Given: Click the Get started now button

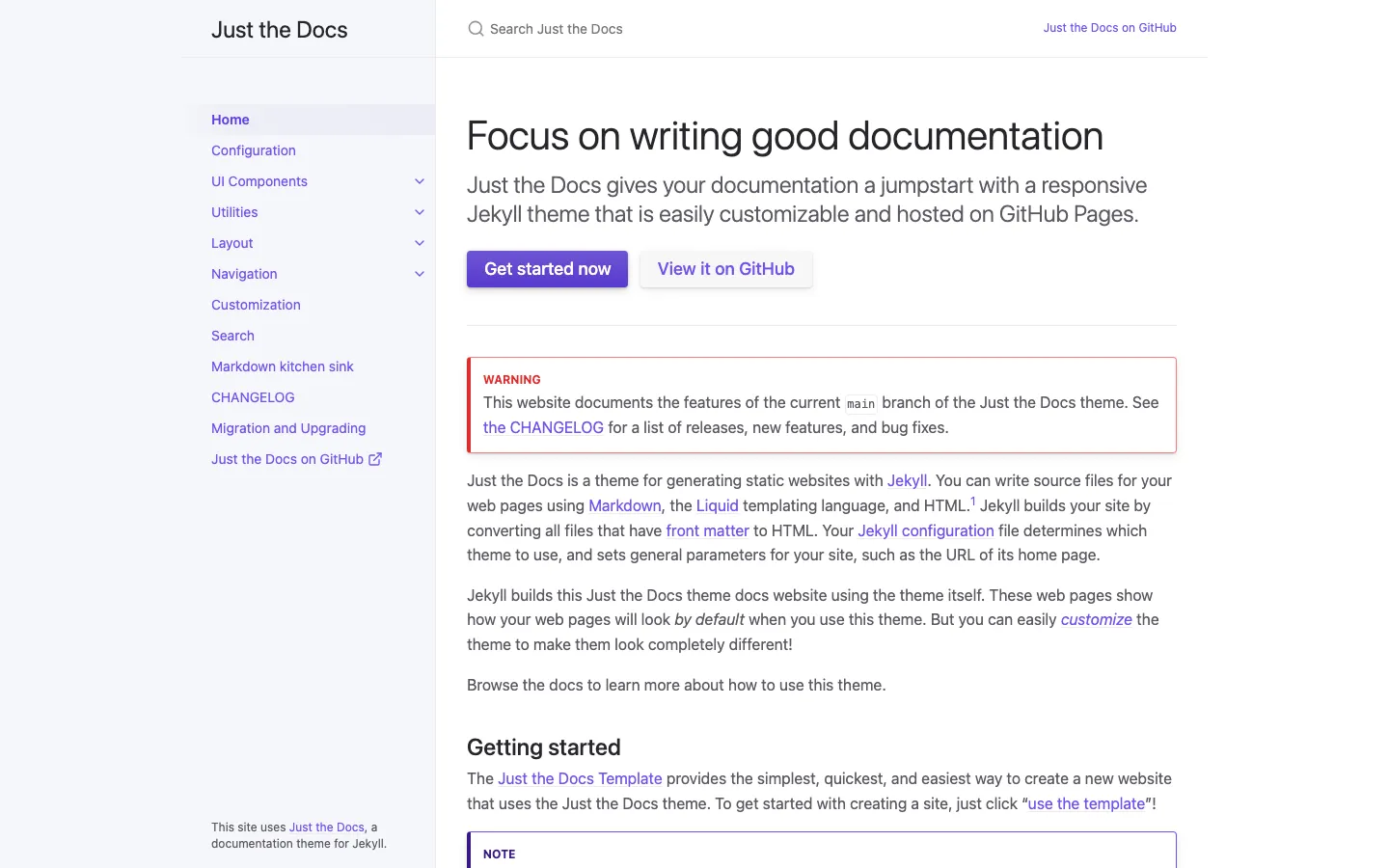Looking at the screenshot, I should (x=547, y=269).
